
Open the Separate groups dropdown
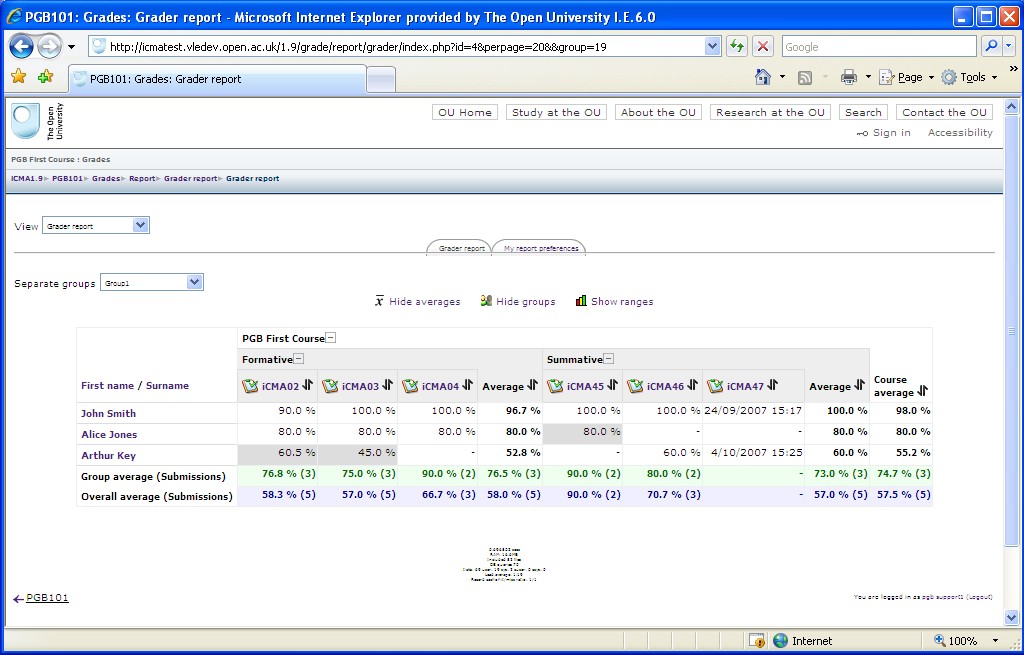pyautogui.click(x=152, y=282)
